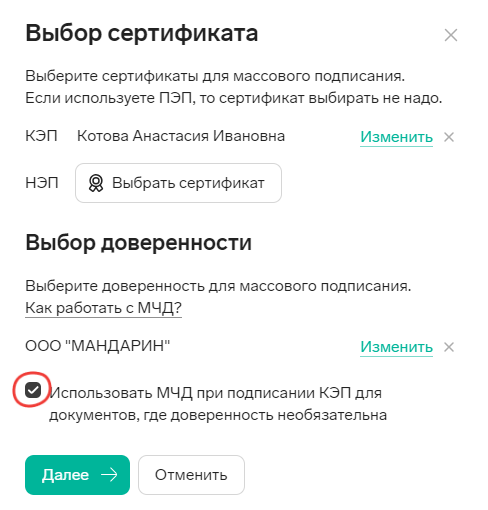This screenshot has height=510, width=488.
Task: Open the Как работать с МЧД? help link
Action: 103,308
